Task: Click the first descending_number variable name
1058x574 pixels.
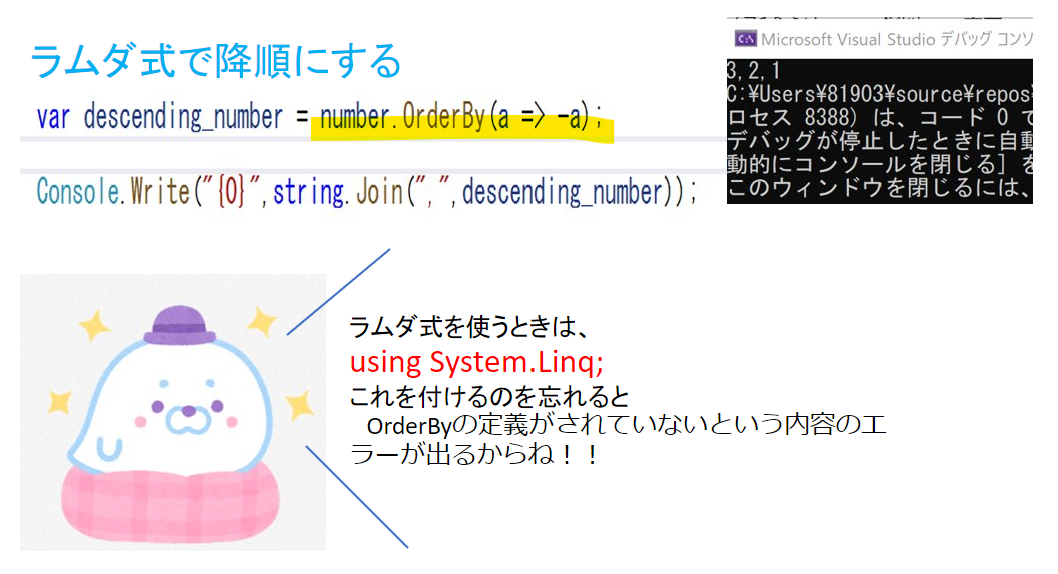Action: click(183, 117)
